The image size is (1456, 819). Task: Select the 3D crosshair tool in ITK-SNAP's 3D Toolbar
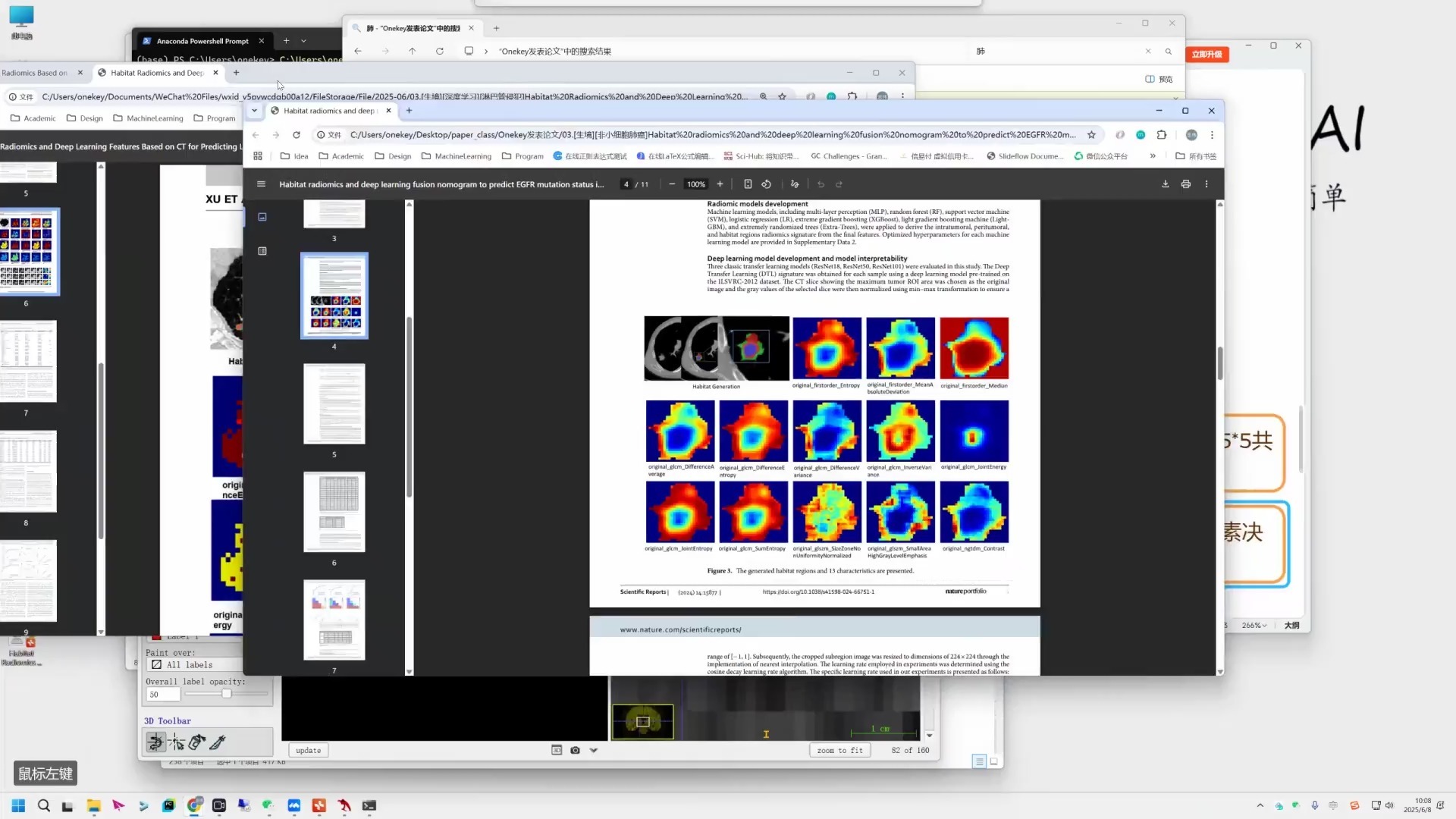(x=177, y=742)
